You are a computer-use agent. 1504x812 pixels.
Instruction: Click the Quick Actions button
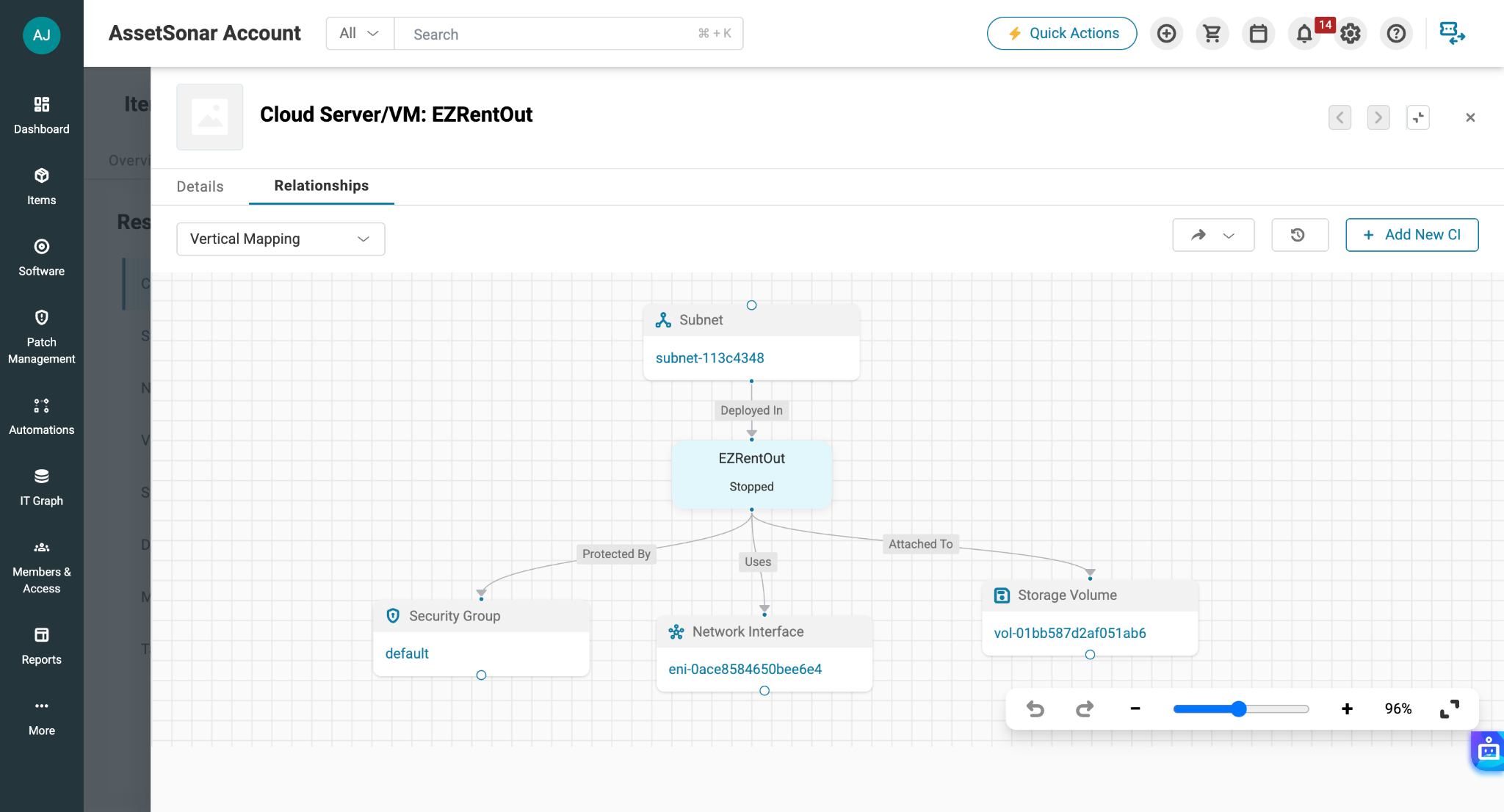pos(1062,34)
